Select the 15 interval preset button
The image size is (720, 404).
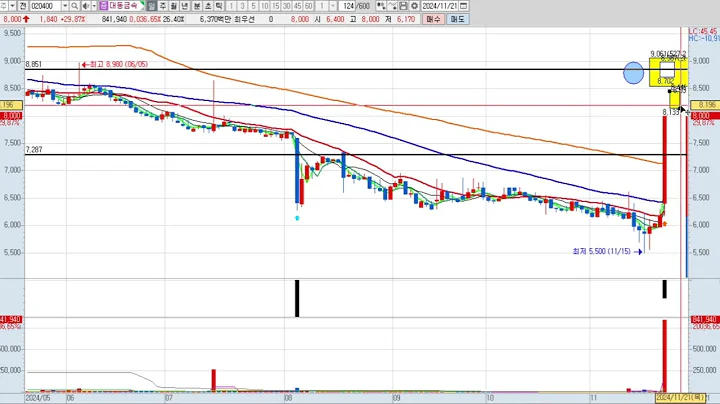coord(276,6)
